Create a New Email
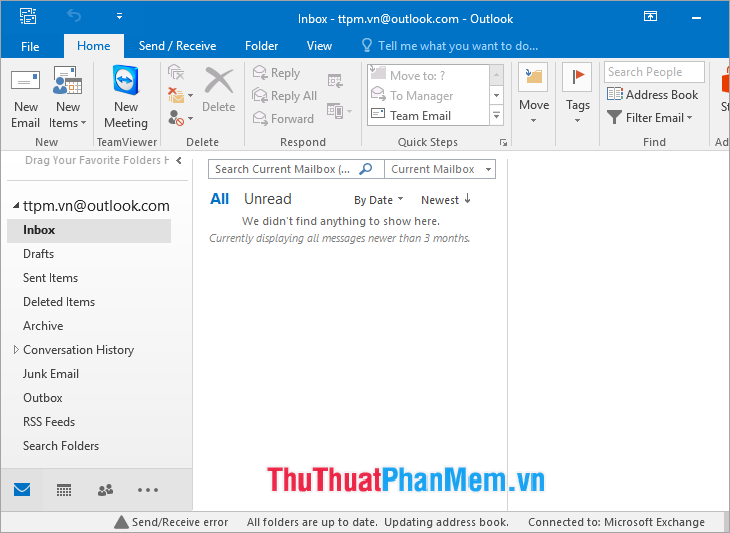The image size is (730, 533). pos(26,98)
